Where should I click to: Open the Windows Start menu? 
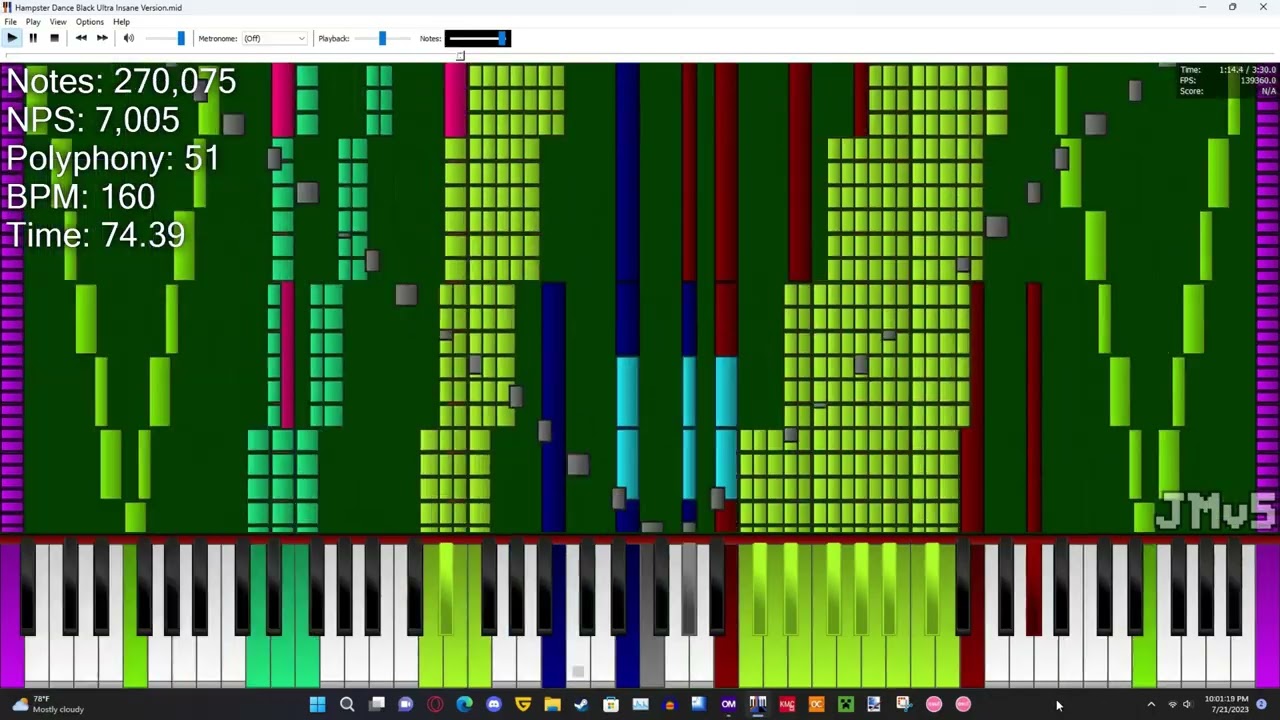click(x=317, y=705)
